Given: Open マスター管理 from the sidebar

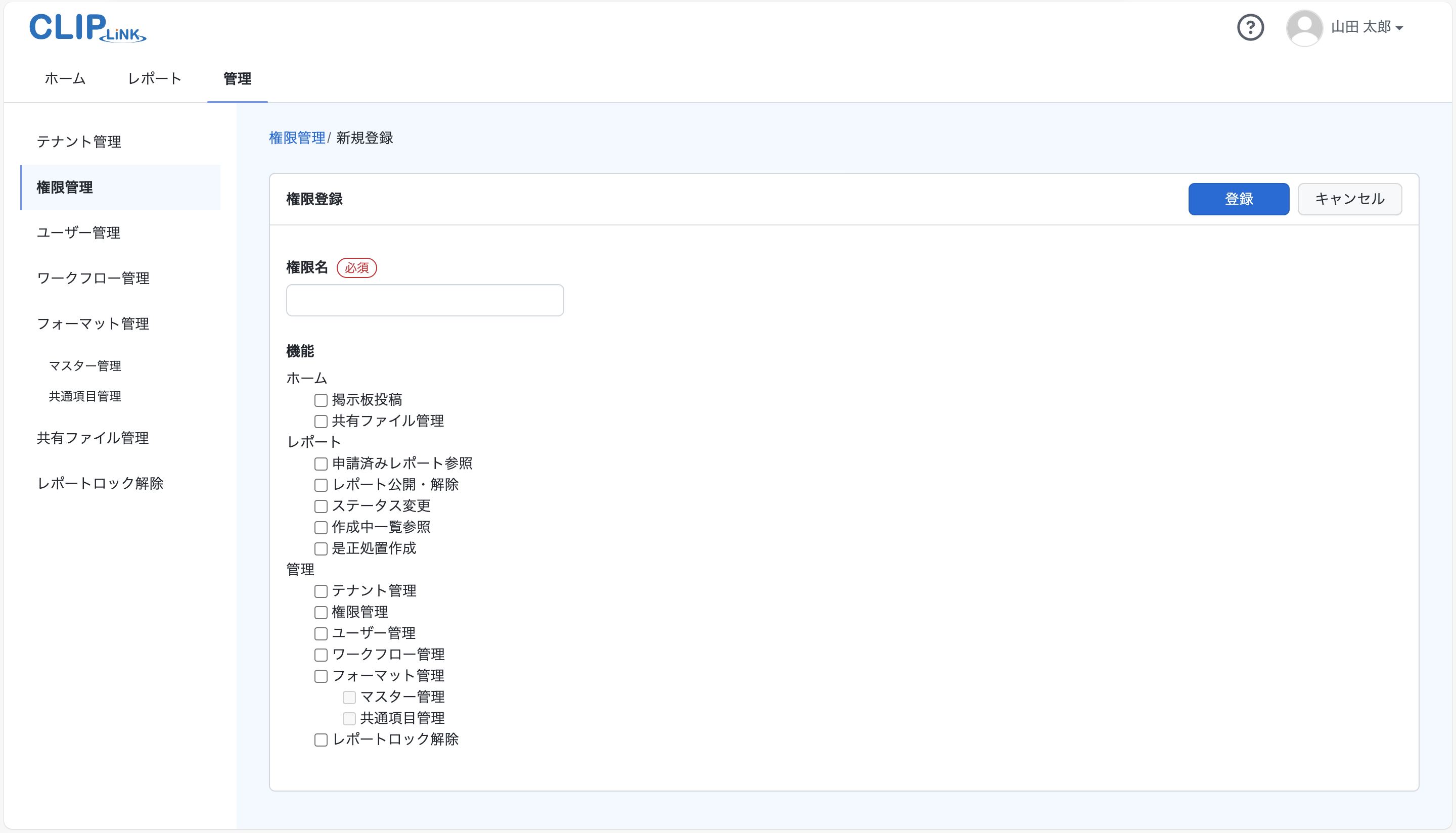Looking at the screenshot, I should tap(84, 365).
